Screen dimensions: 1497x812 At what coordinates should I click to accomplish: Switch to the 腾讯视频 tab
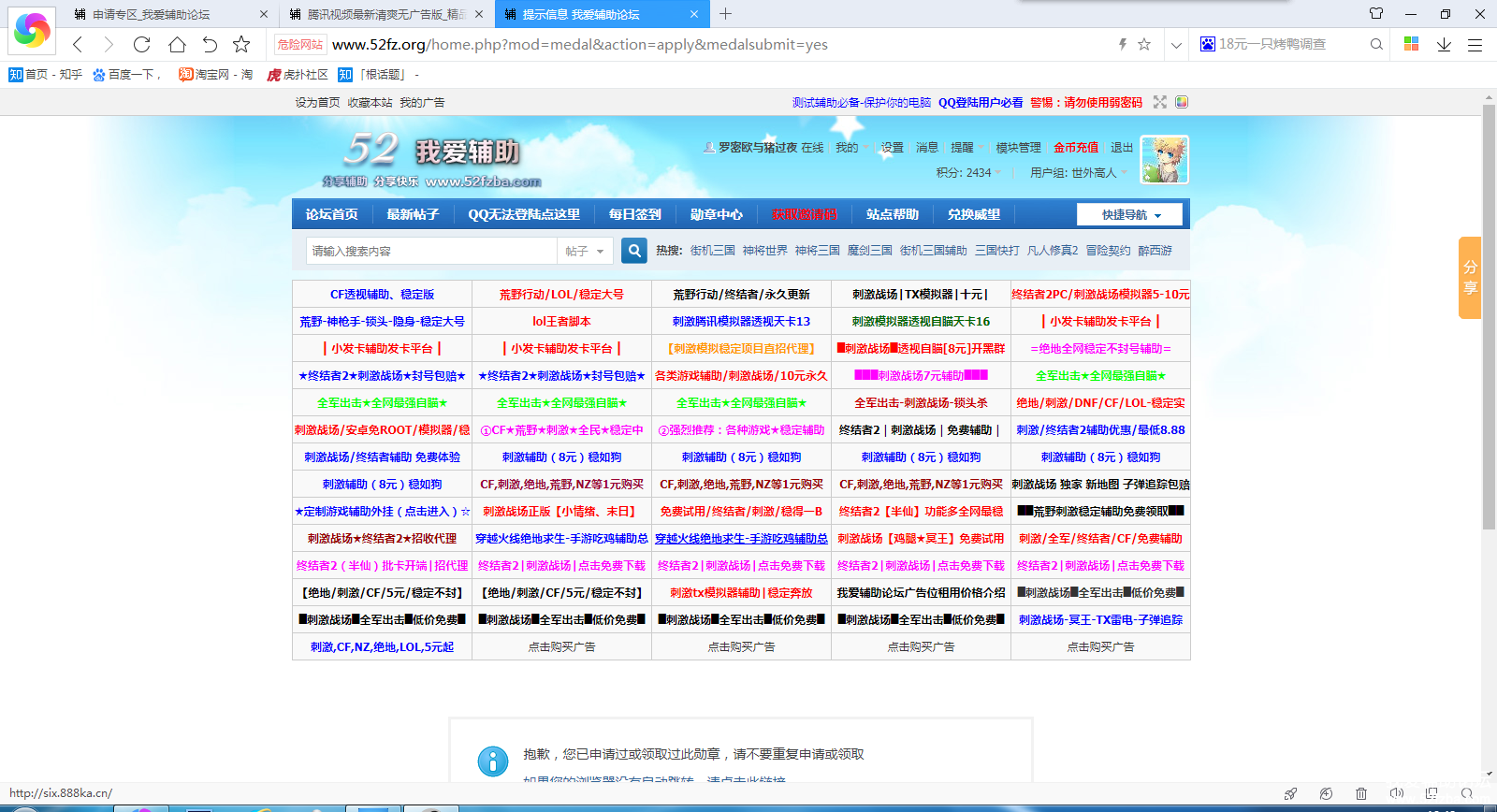tap(385, 14)
